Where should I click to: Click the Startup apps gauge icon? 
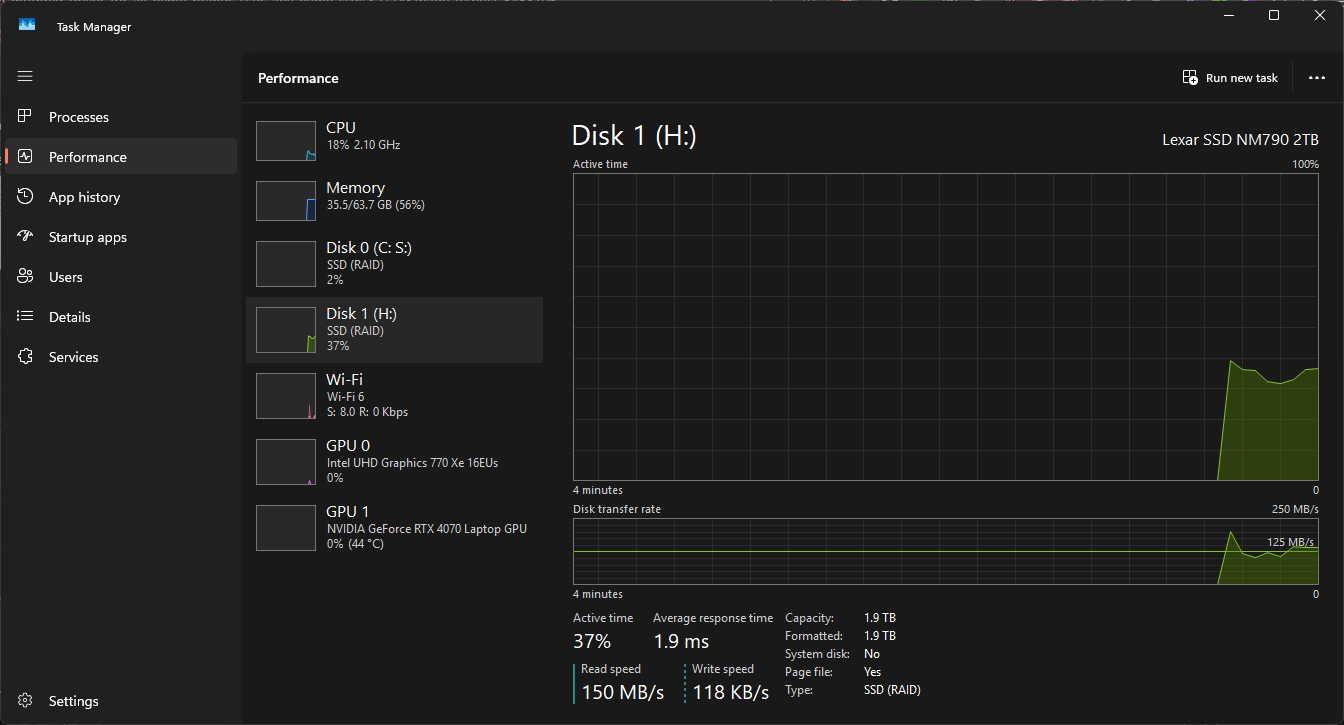point(25,237)
